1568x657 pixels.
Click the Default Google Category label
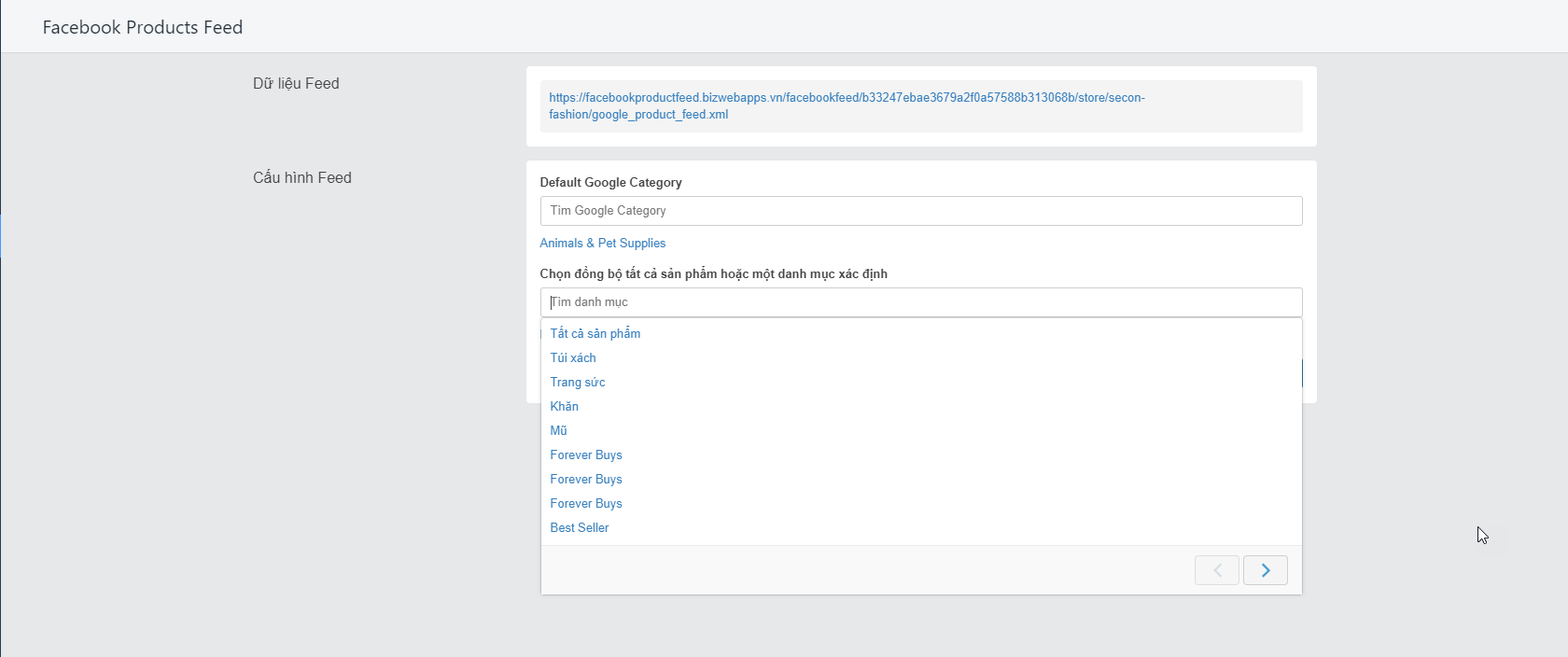click(610, 182)
